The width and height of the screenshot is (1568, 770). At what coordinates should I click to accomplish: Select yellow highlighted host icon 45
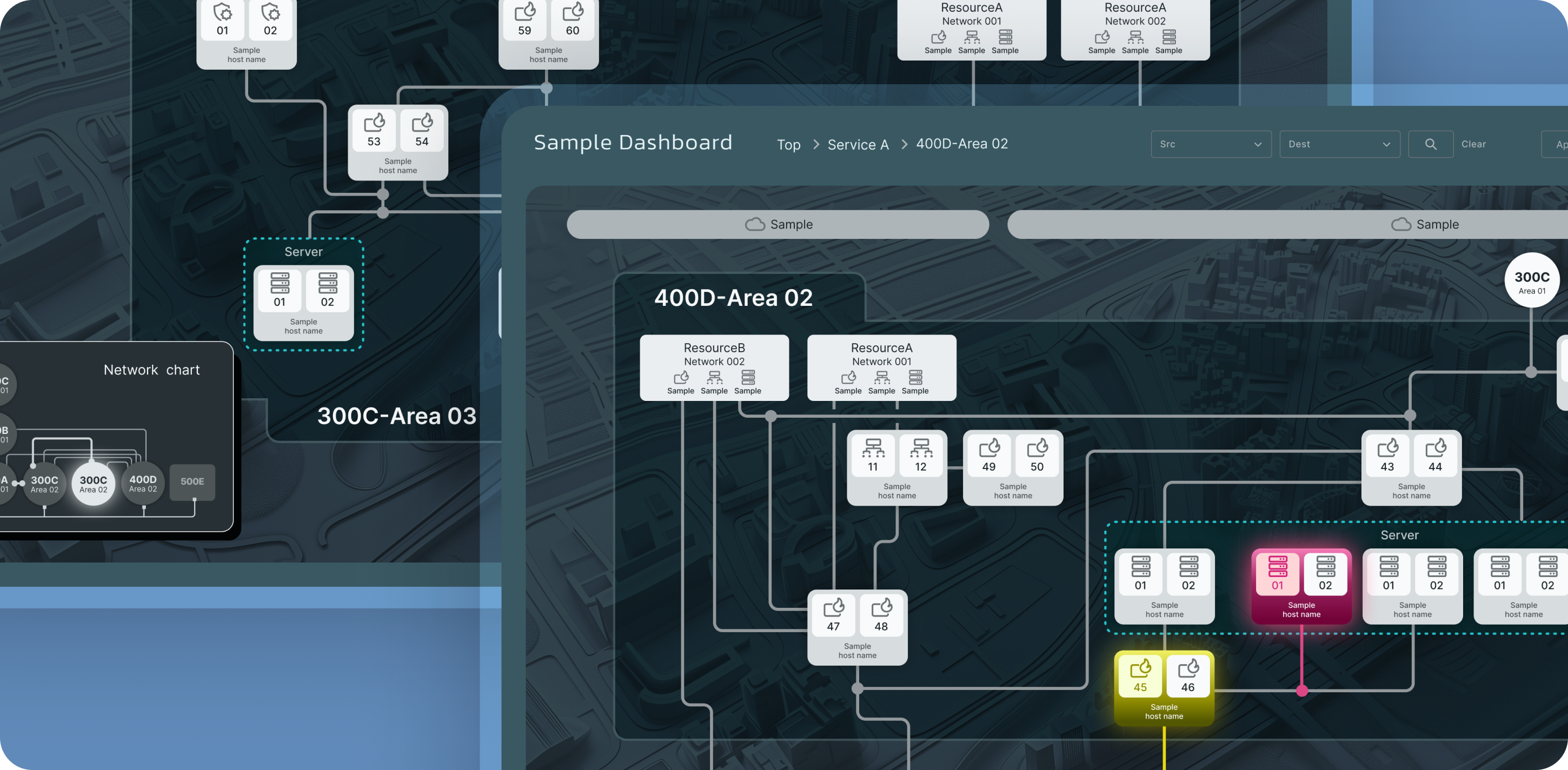tap(1140, 675)
